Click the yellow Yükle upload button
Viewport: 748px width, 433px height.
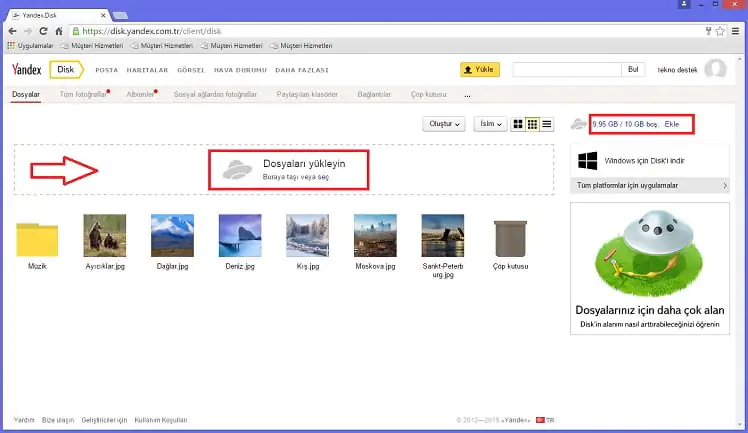(479, 70)
